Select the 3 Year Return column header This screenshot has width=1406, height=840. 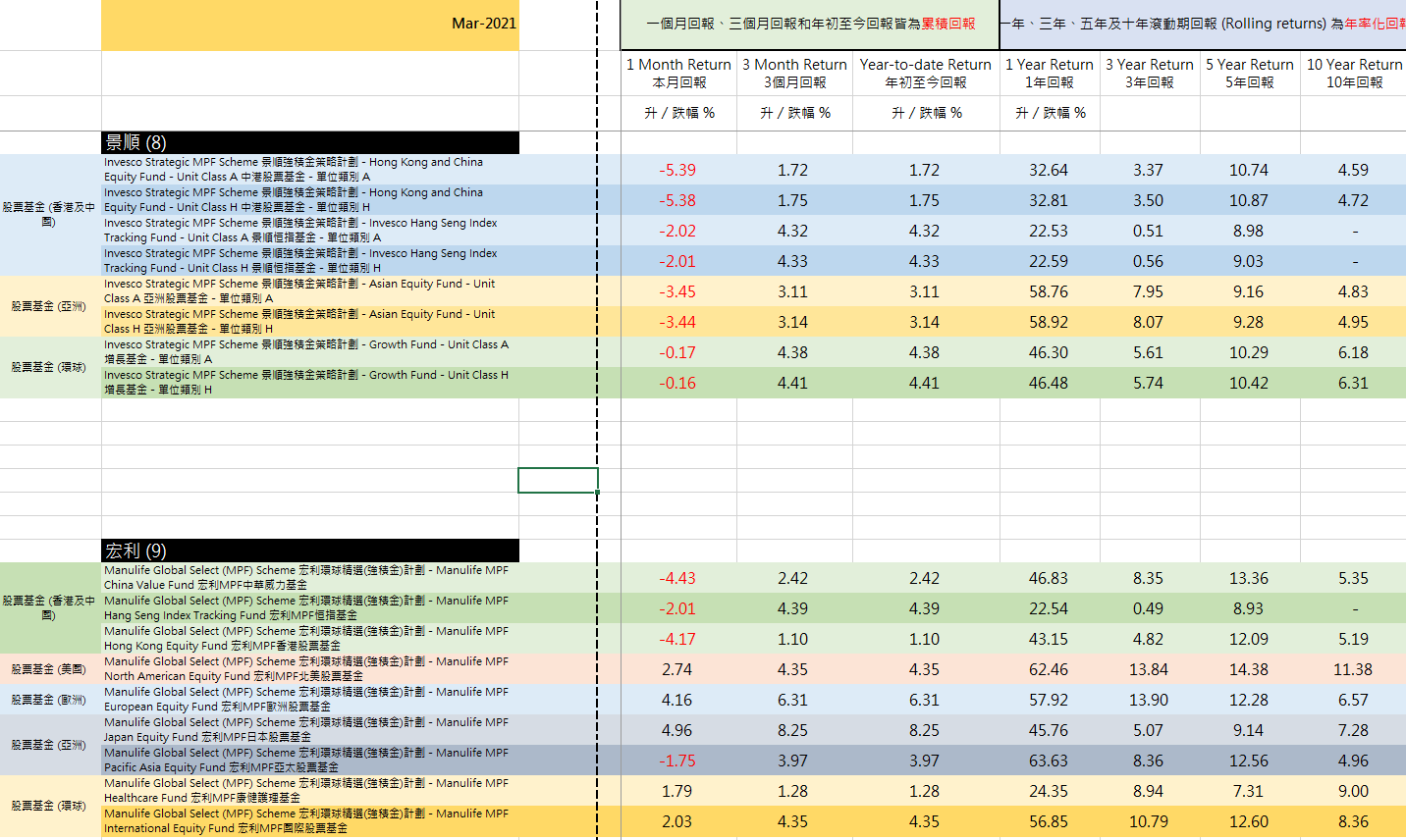coord(1150,74)
